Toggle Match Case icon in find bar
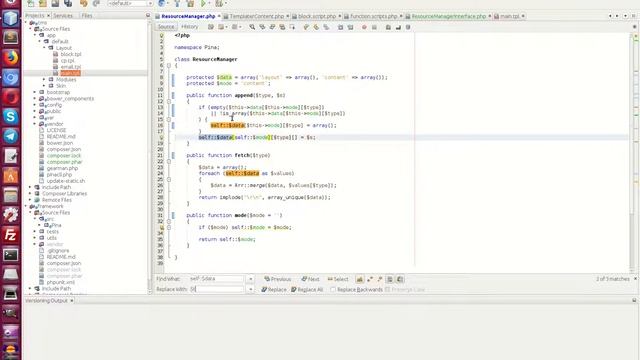The width and height of the screenshot is (640, 360). (x=360, y=279)
